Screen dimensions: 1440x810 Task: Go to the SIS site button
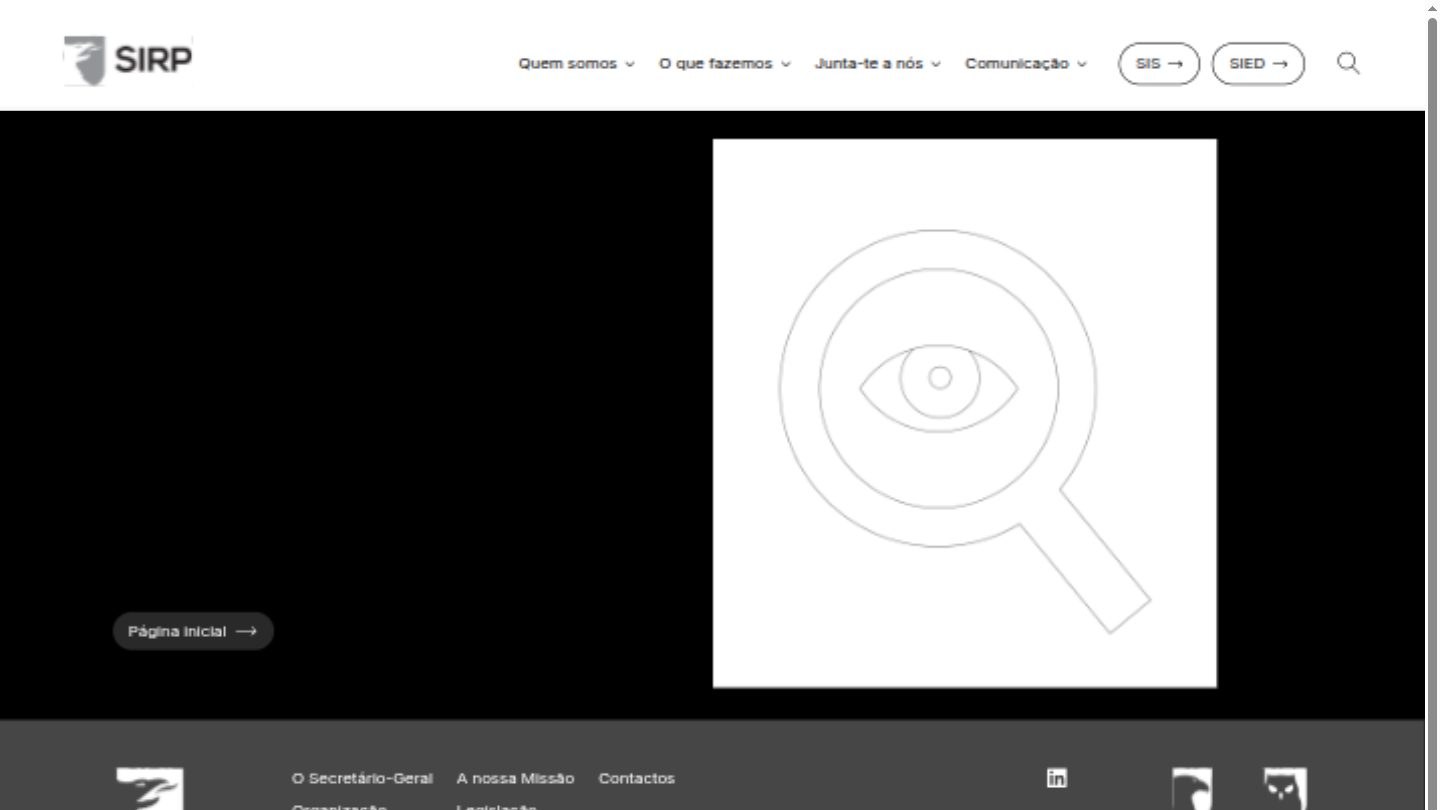pos(1159,63)
